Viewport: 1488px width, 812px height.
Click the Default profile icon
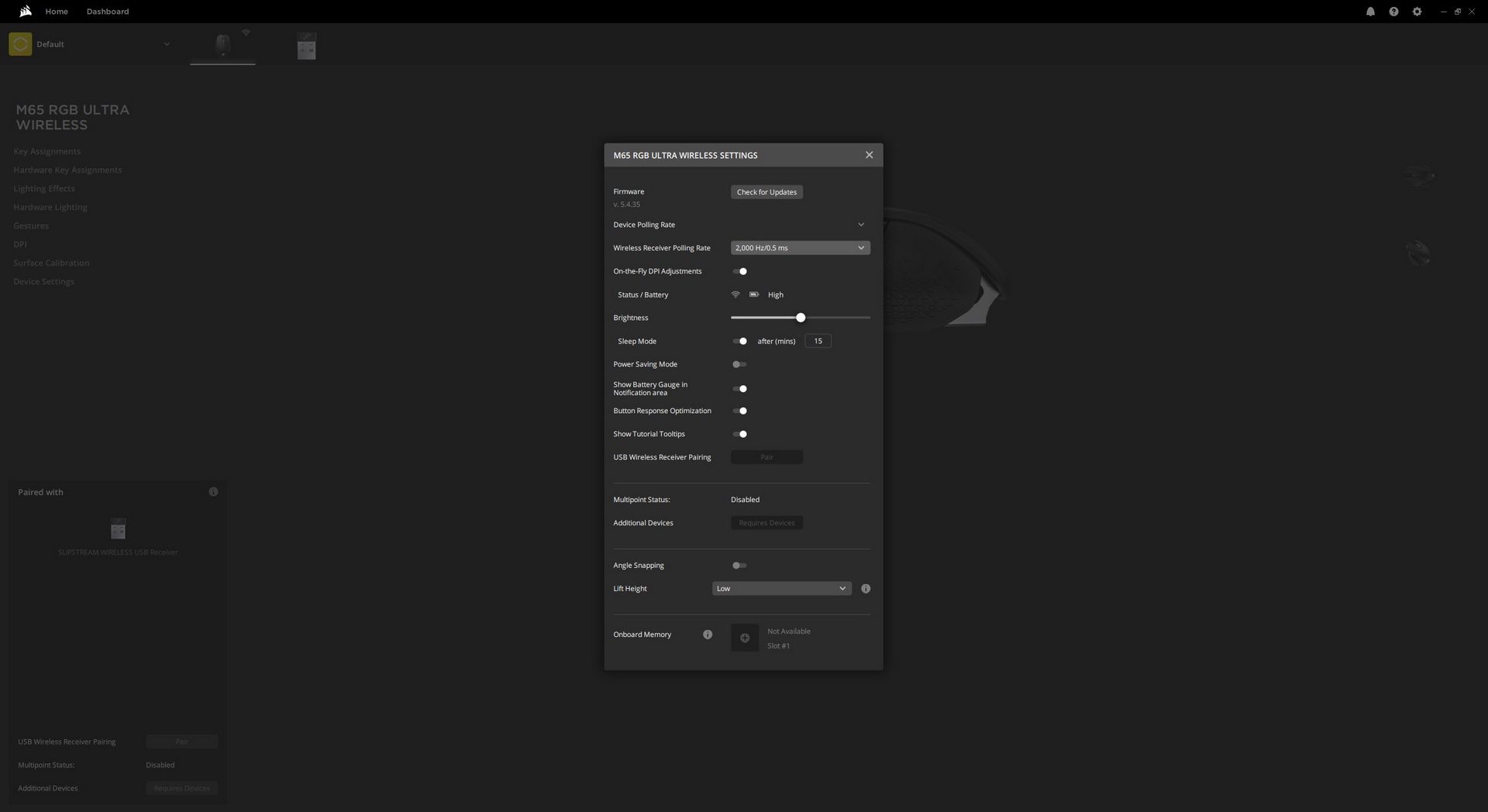coord(20,44)
